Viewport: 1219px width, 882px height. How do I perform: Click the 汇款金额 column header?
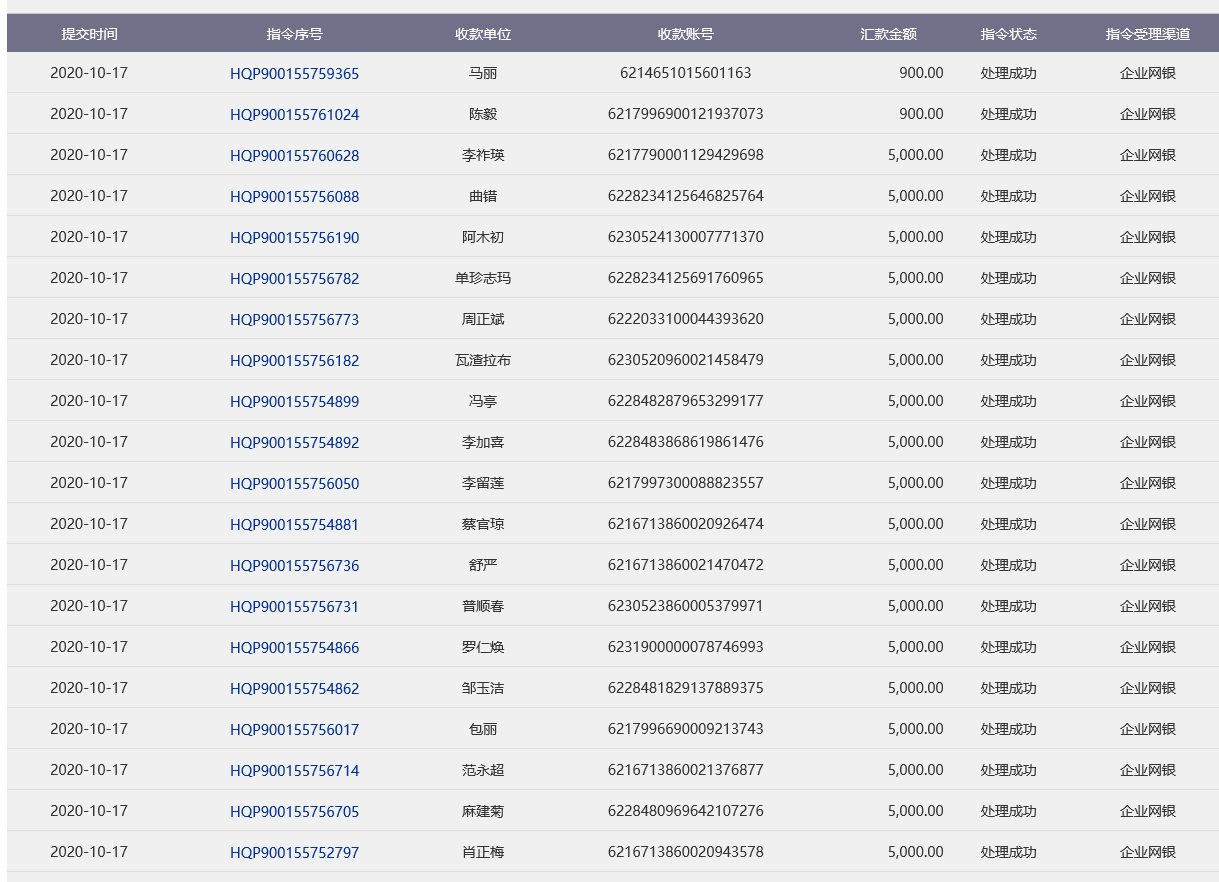[x=888, y=34]
